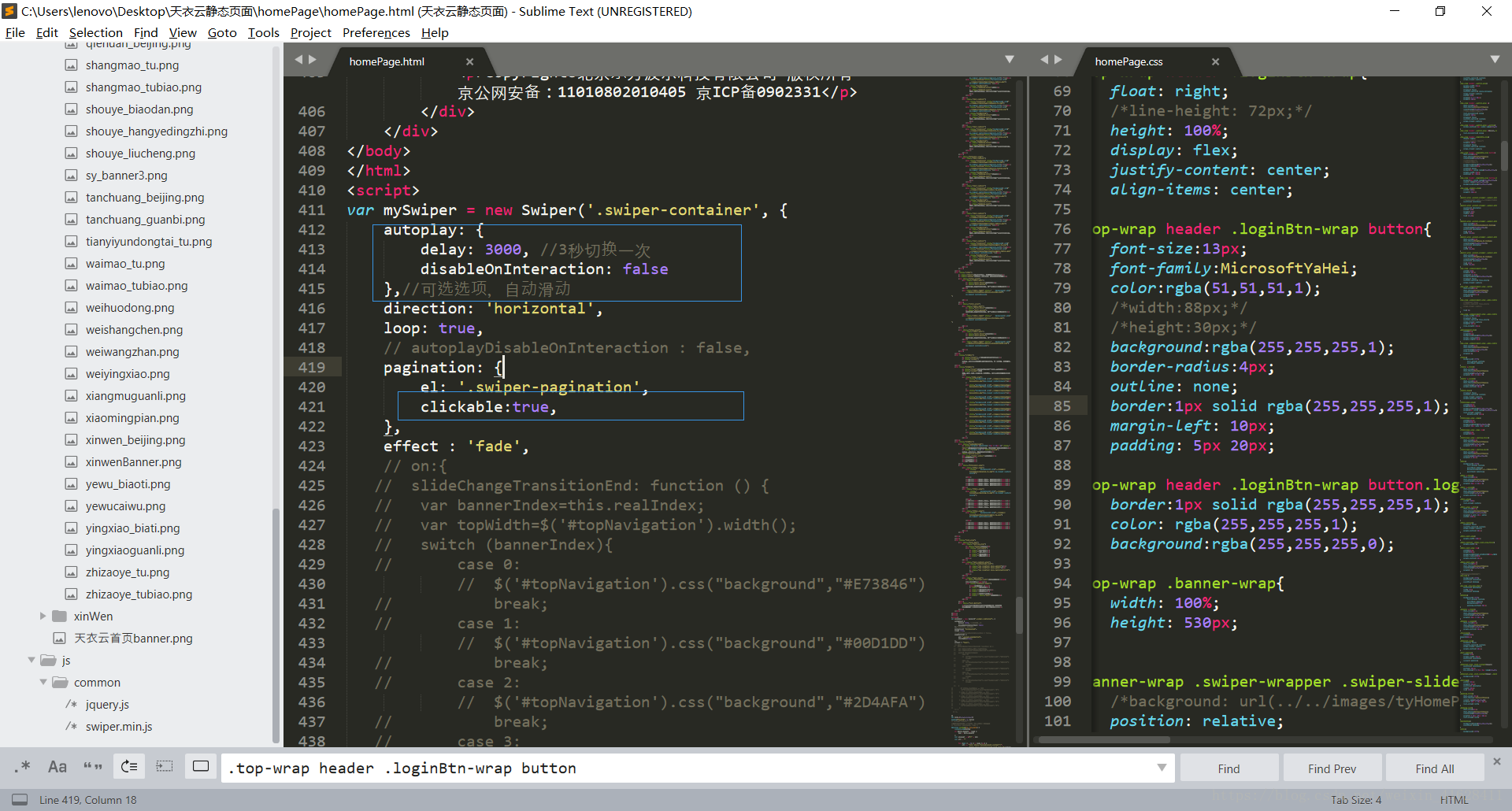
Task: Close the homePage.html tab
Action: 470,61
